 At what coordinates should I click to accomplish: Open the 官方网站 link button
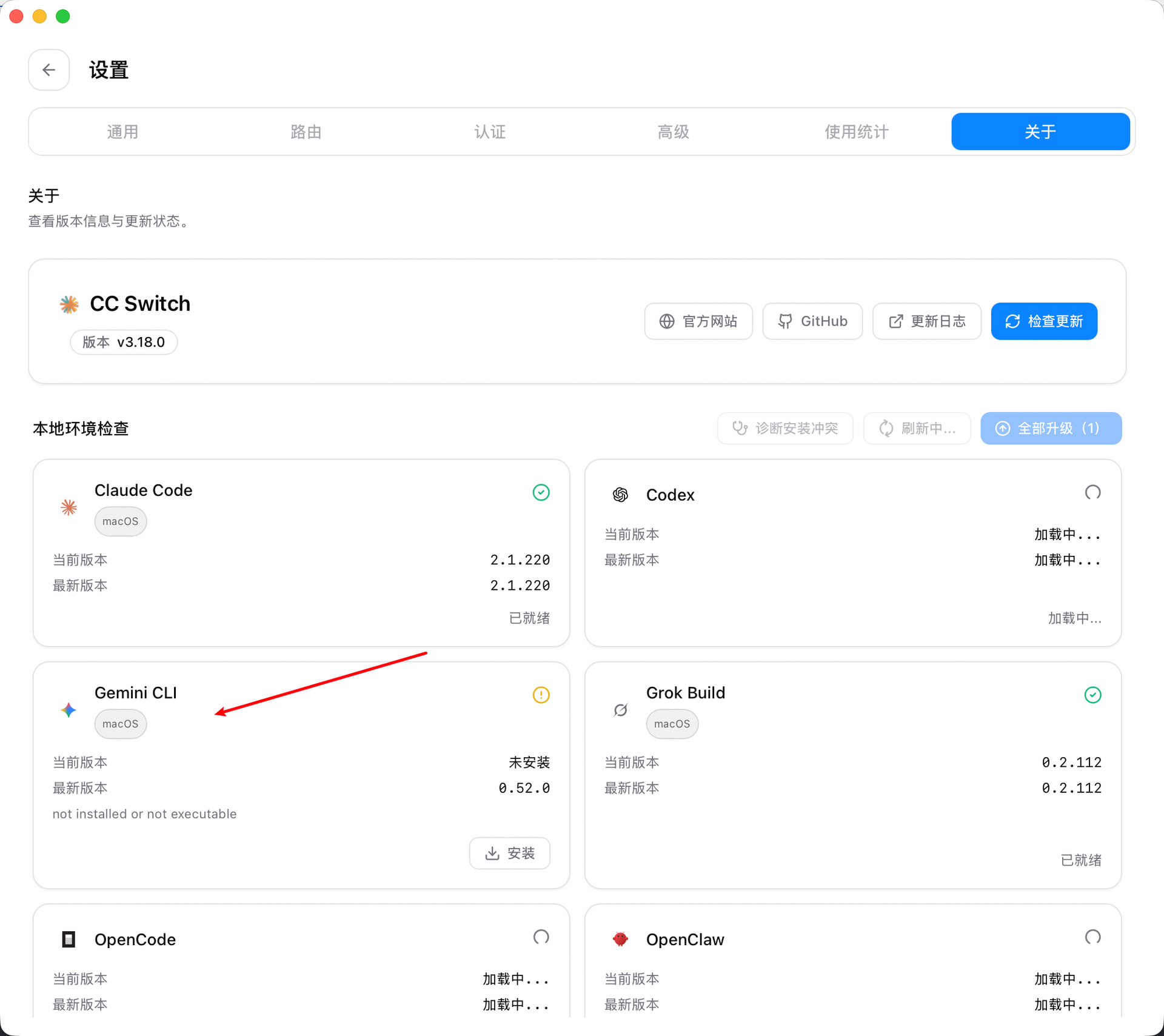point(698,321)
